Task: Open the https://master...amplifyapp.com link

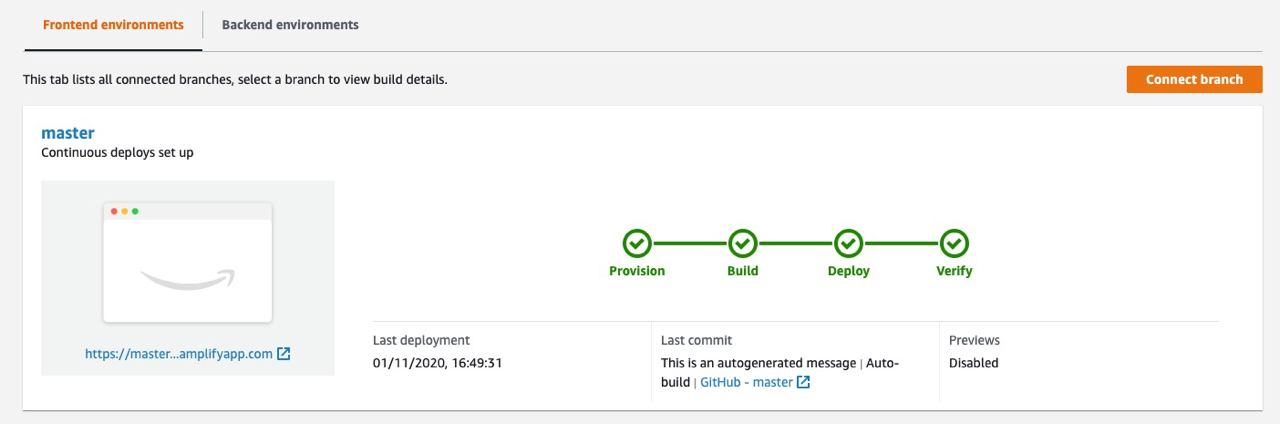Action: [x=178, y=354]
